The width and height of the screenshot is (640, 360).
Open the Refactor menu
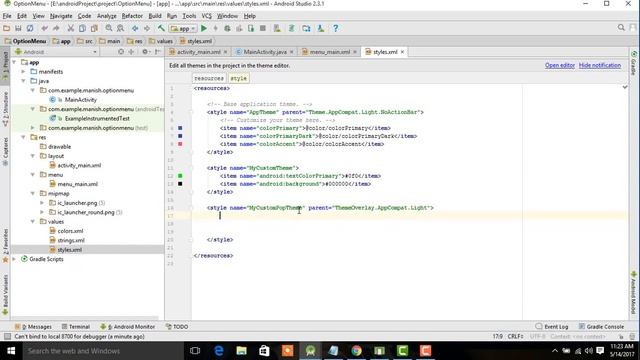132,16
